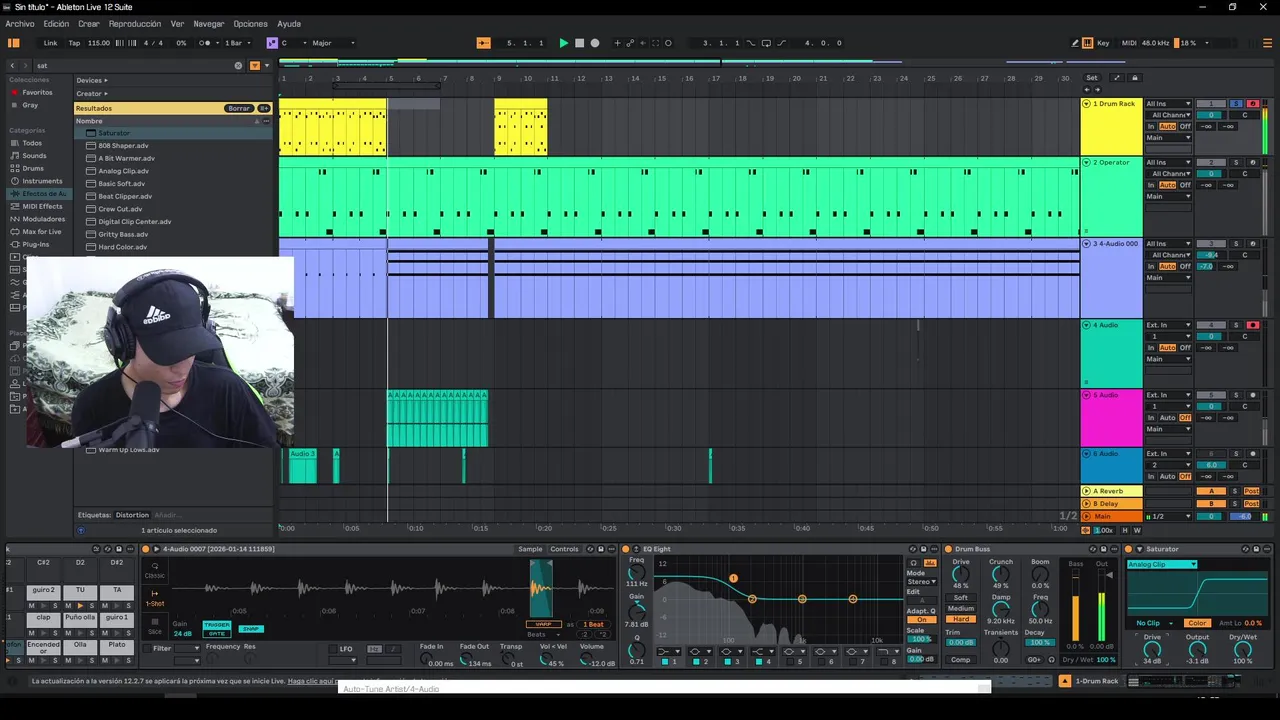The image size is (1280, 720).
Task: Click the Arrangement Record button
Action: point(595,43)
